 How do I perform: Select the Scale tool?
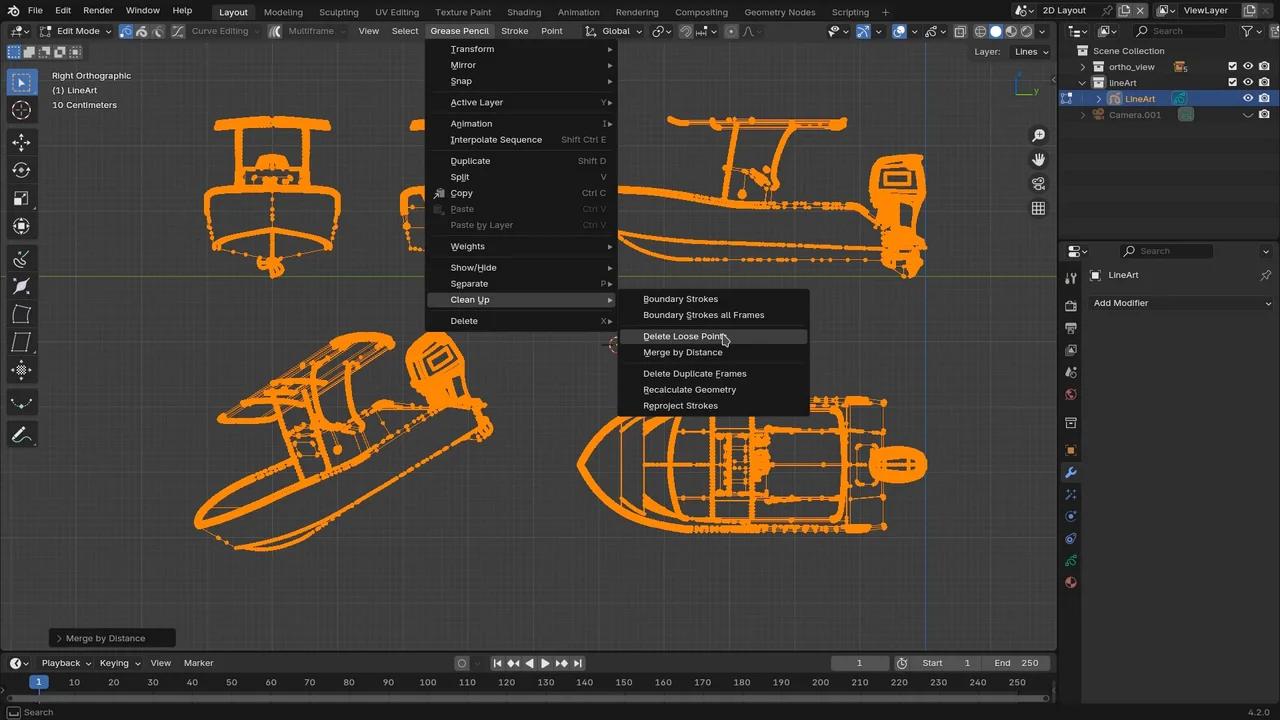22,198
